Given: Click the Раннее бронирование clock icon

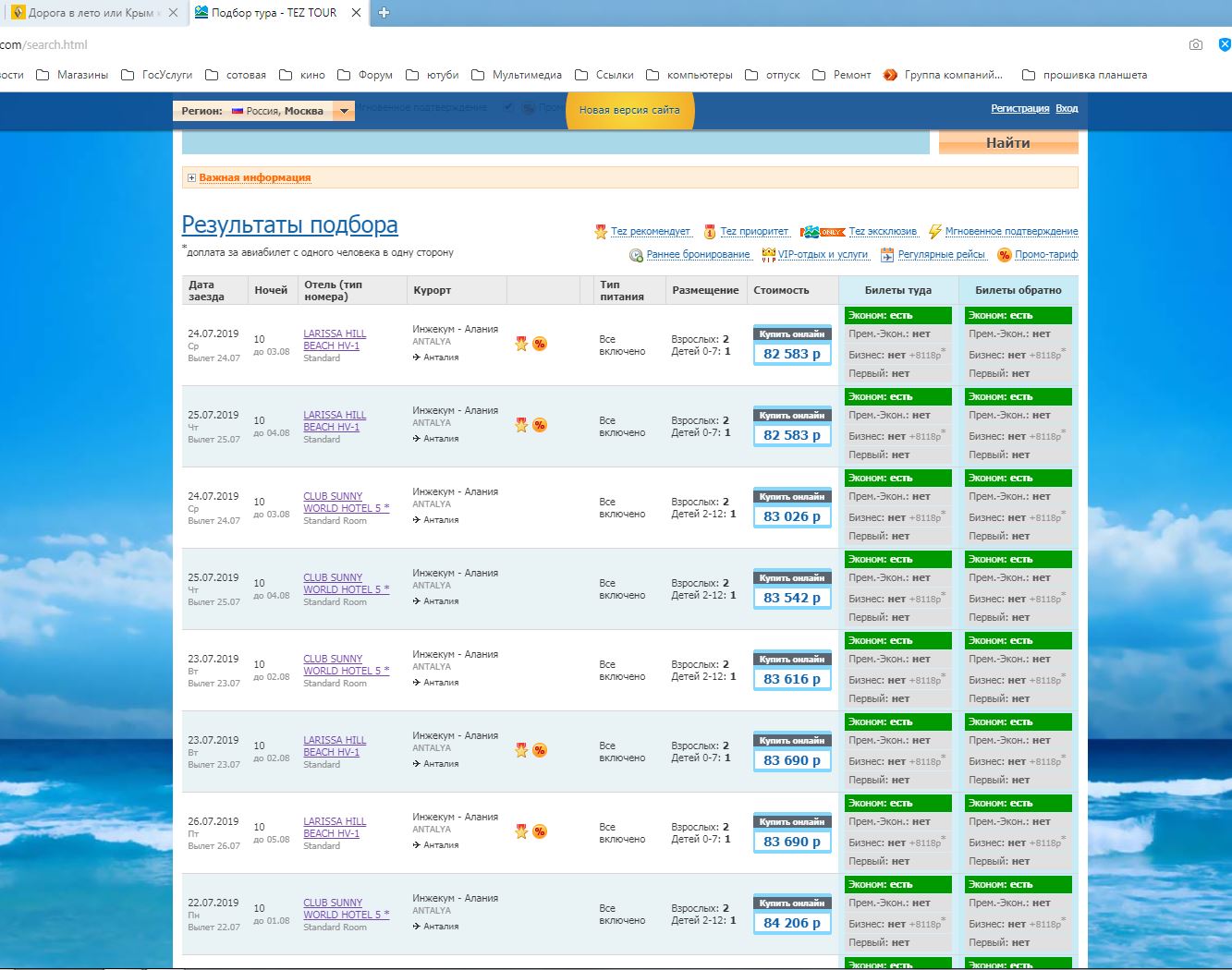Looking at the screenshot, I should click(636, 255).
